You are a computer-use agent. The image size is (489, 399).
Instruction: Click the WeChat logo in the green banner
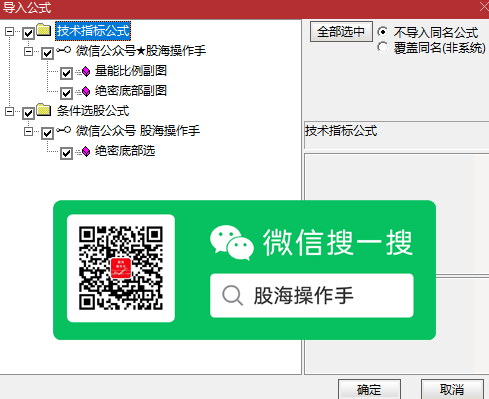[x=232, y=243]
